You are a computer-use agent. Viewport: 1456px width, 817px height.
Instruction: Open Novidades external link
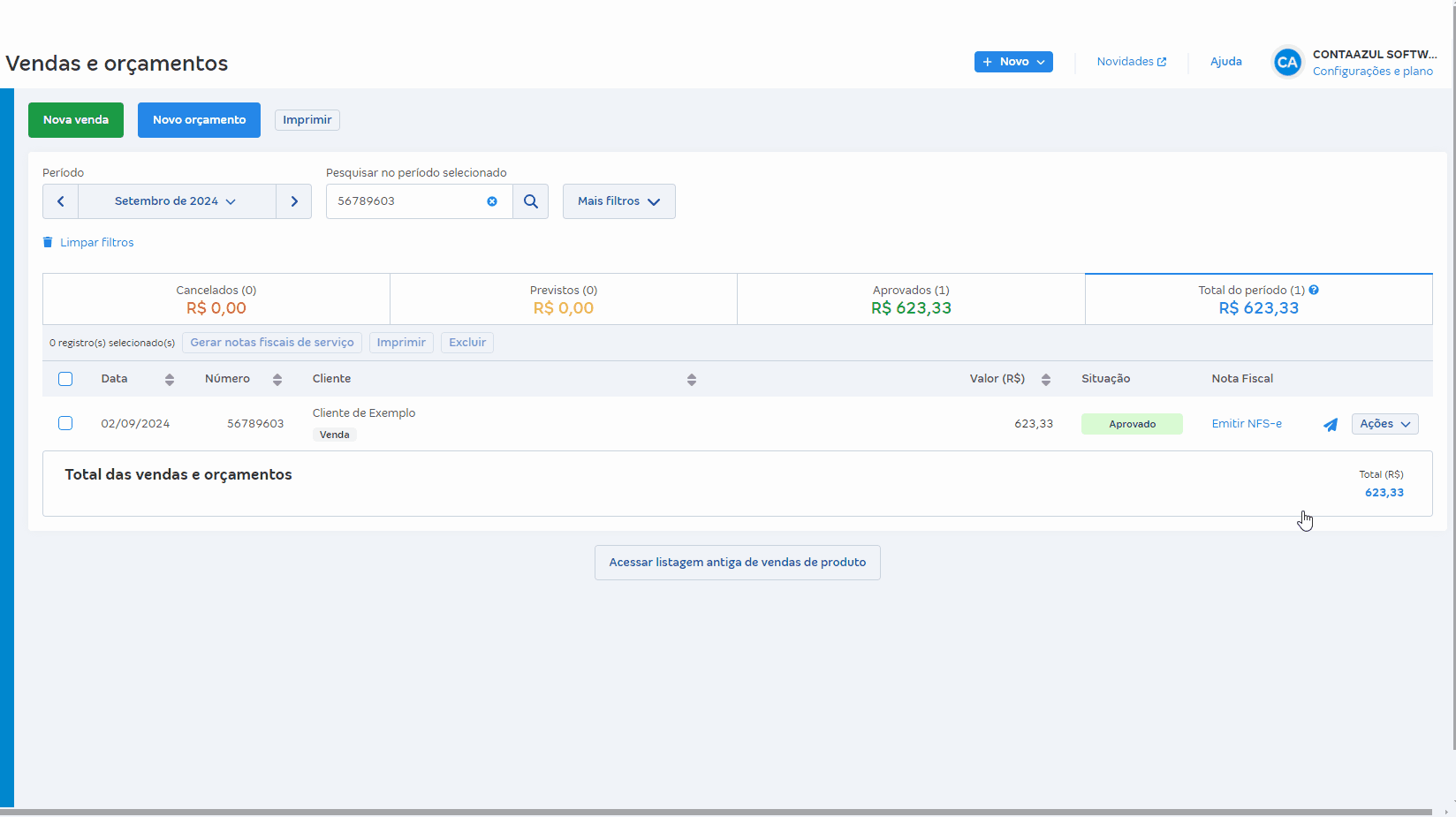(x=1132, y=62)
